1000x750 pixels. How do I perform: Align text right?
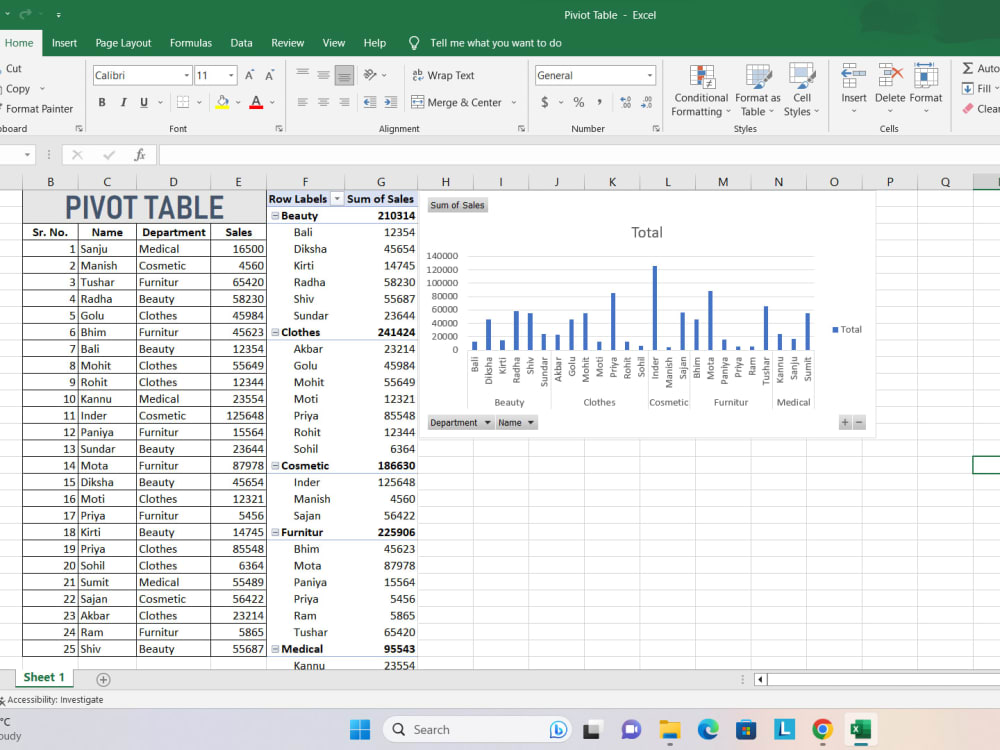pyautogui.click(x=344, y=102)
